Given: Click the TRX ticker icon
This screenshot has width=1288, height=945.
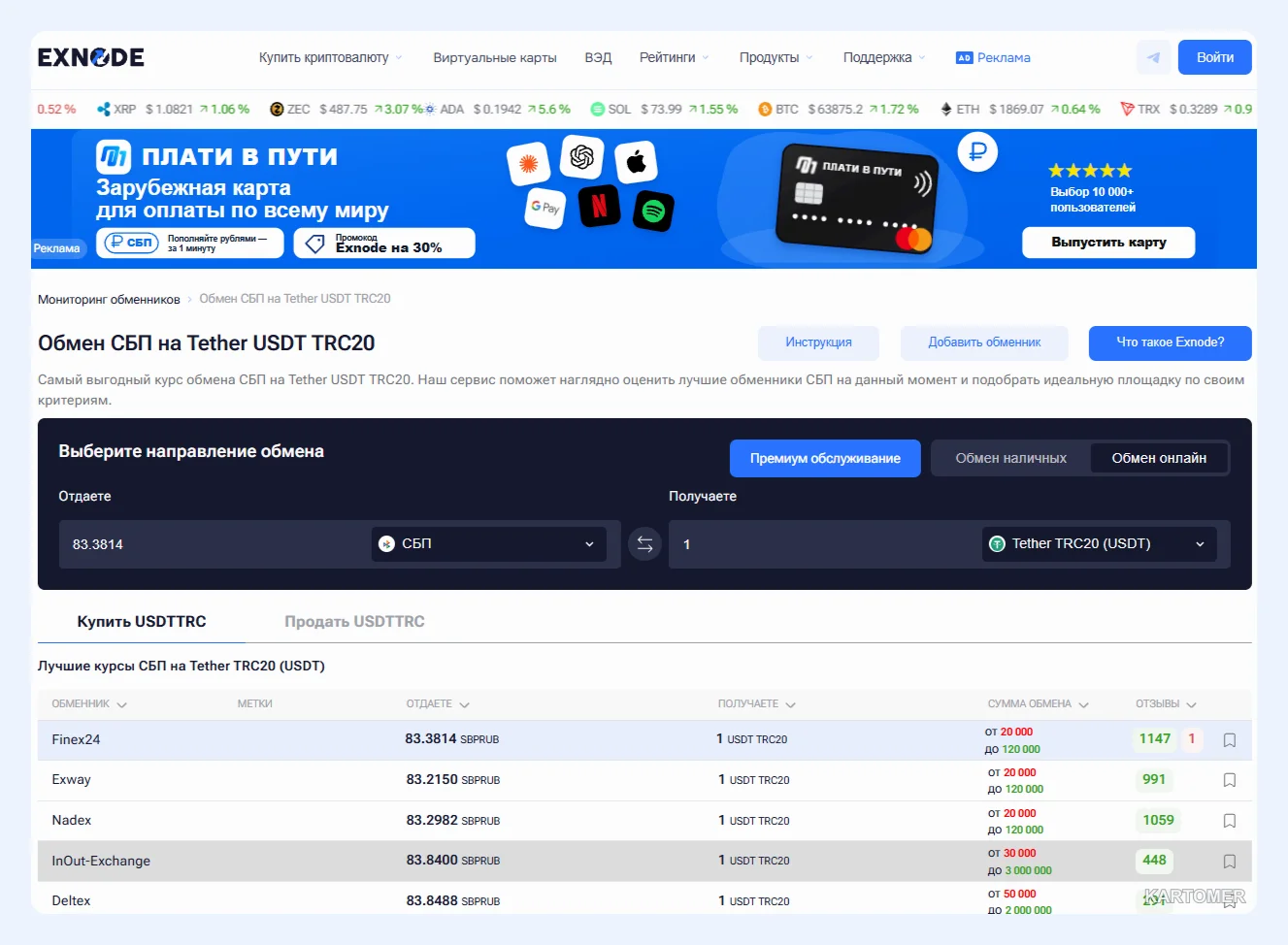Looking at the screenshot, I should pyautogui.click(x=1127, y=110).
